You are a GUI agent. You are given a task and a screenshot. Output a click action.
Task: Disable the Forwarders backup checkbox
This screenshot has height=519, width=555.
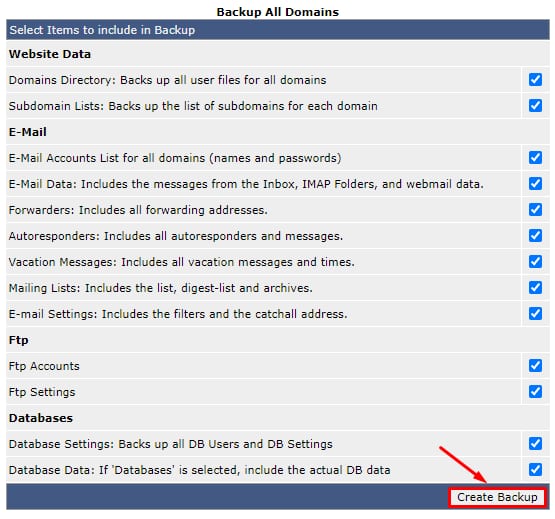535,210
